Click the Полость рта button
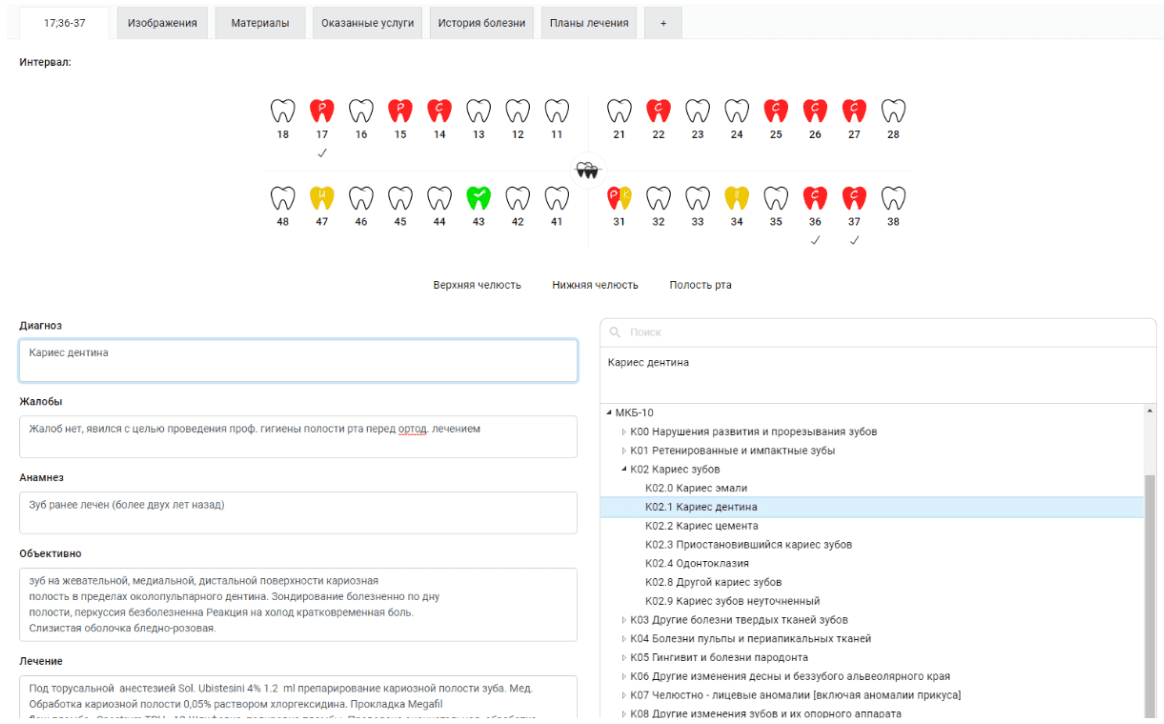The width and height of the screenshot is (1164, 724). (x=700, y=285)
